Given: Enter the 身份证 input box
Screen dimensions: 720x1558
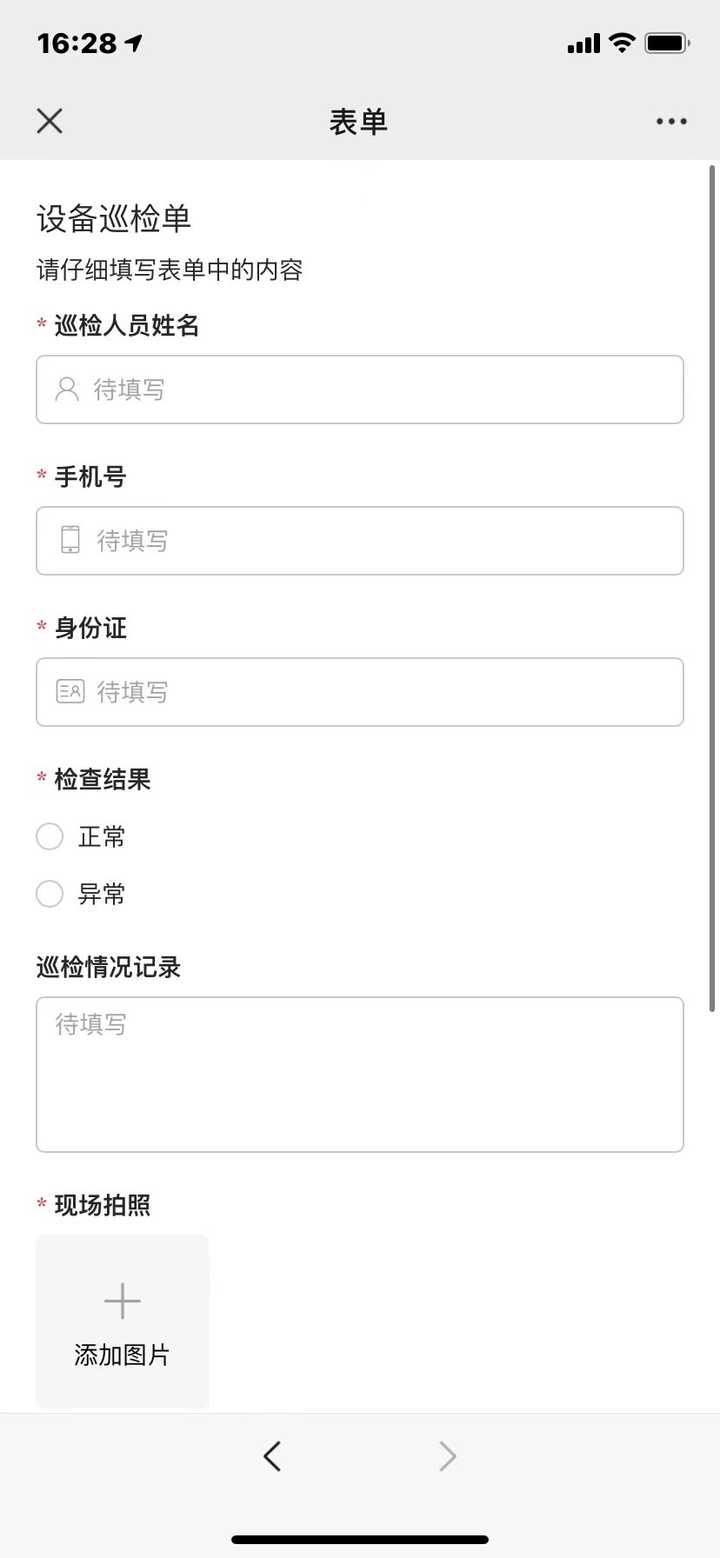Looking at the screenshot, I should (380, 692).
